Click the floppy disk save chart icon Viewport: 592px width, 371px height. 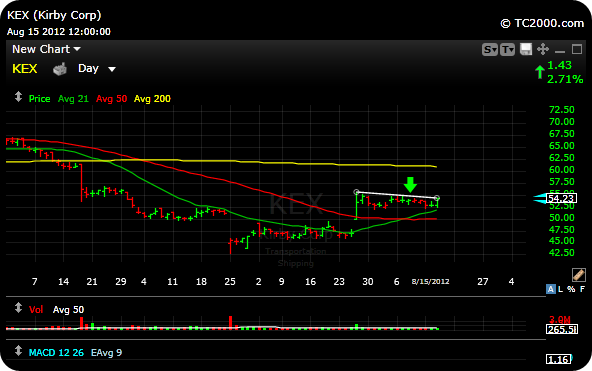click(526, 49)
